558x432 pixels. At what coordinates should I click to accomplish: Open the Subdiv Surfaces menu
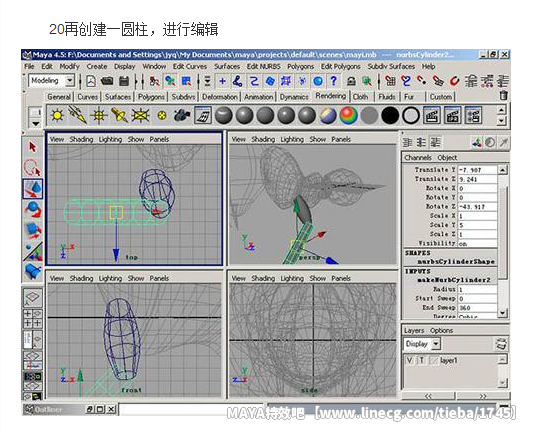coord(391,67)
